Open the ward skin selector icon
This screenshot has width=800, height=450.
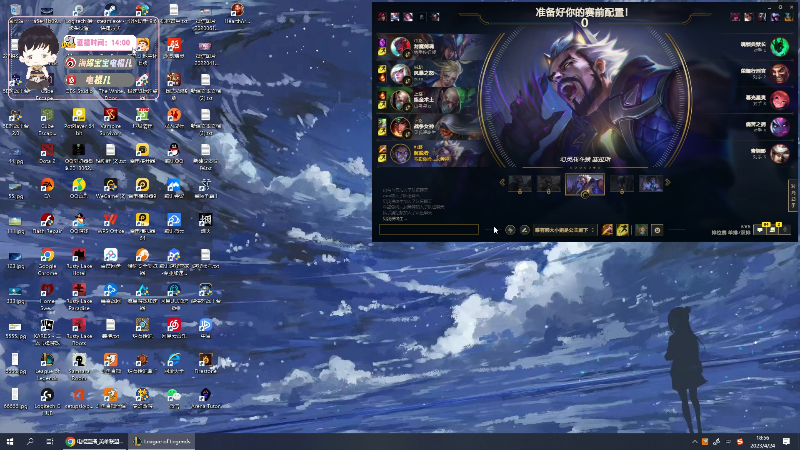pyautogui.click(x=641, y=230)
